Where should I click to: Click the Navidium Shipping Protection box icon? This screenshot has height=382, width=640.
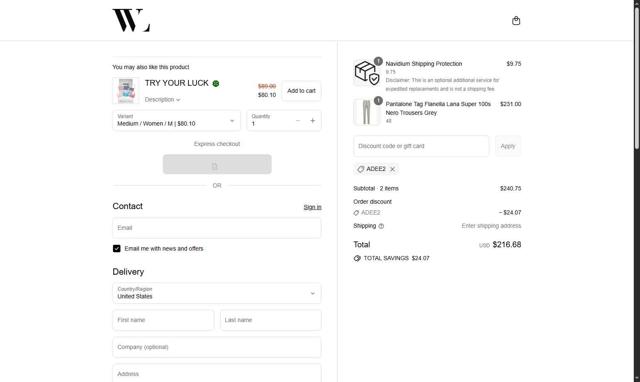[367, 72]
